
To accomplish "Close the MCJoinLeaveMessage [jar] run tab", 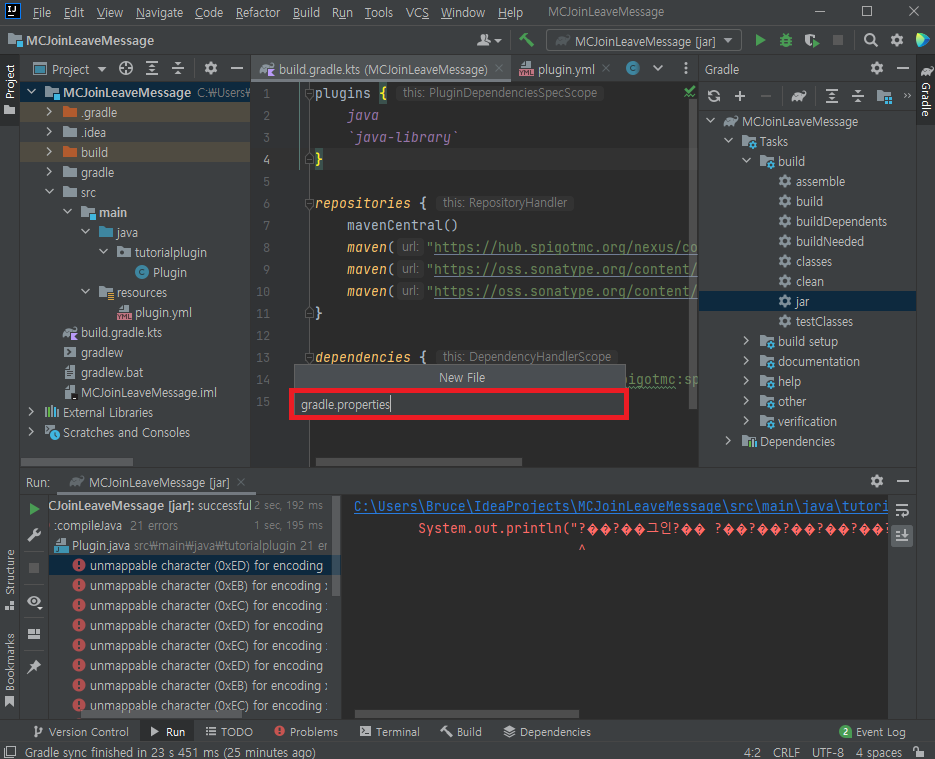I will pyautogui.click(x=241, y=482).
